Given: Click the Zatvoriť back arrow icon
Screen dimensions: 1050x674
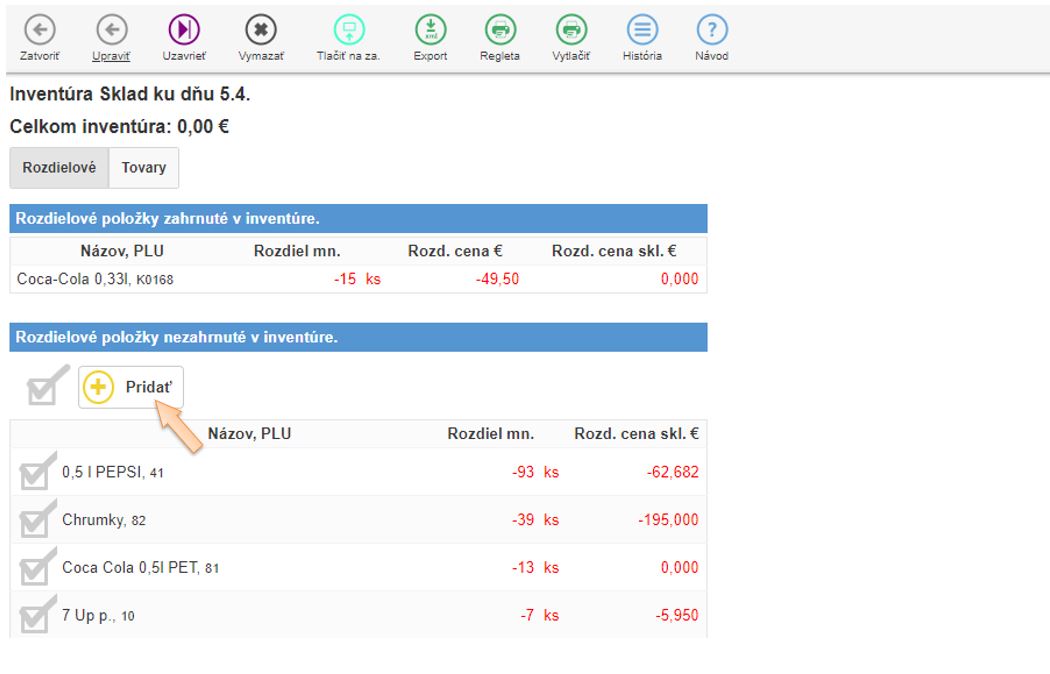Looking at the screenshot, I should click(x=40, y=30).
